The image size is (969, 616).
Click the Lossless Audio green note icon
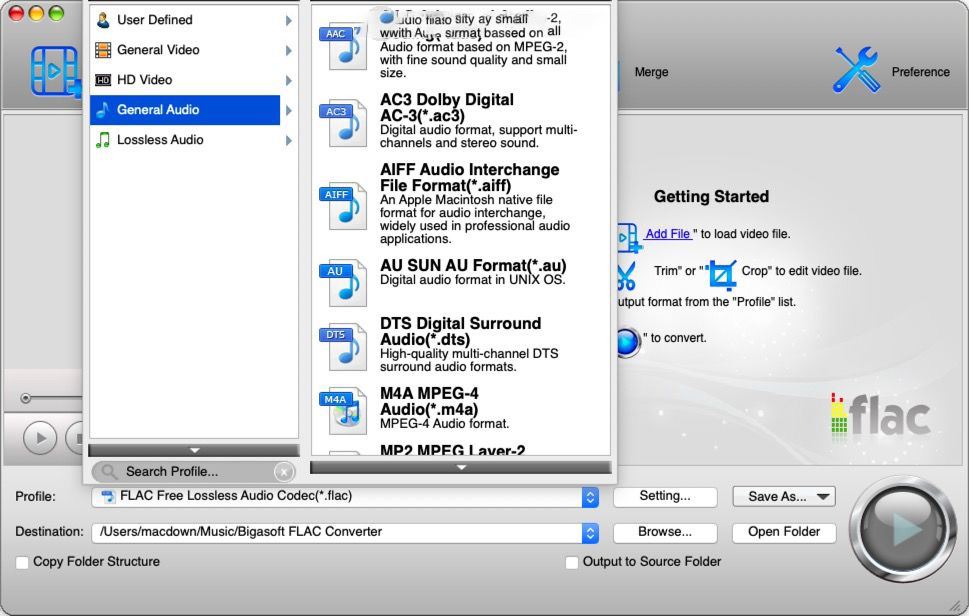(x=103, y=140)
